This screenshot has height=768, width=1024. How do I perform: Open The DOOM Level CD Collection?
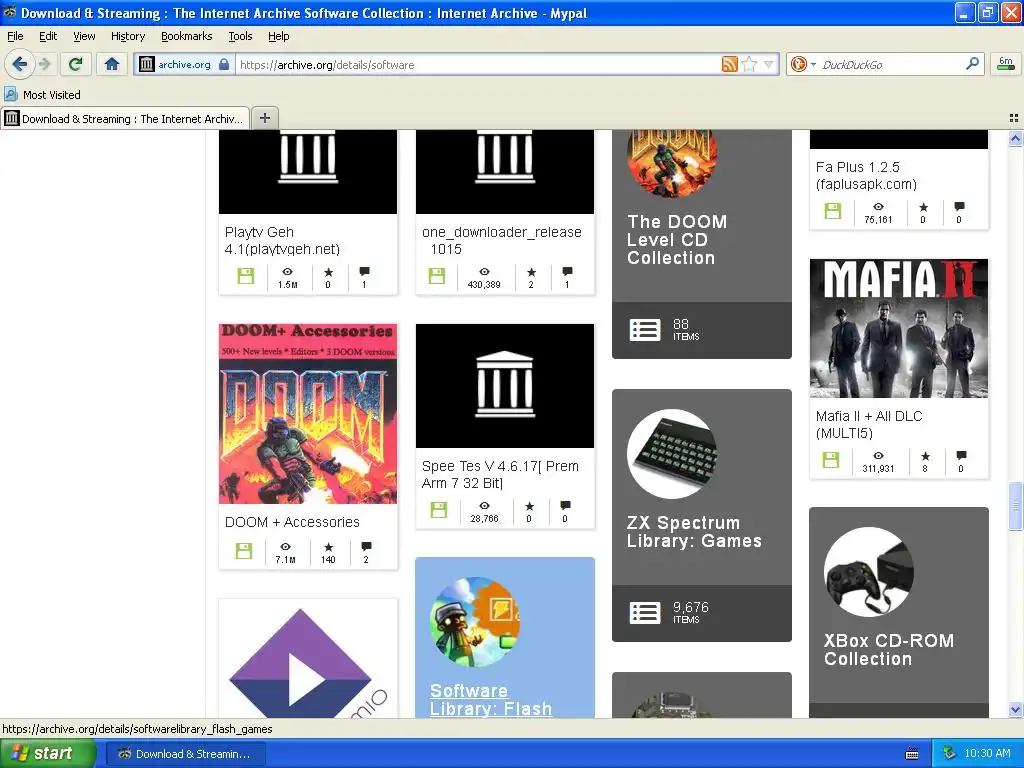pos(677,240)
